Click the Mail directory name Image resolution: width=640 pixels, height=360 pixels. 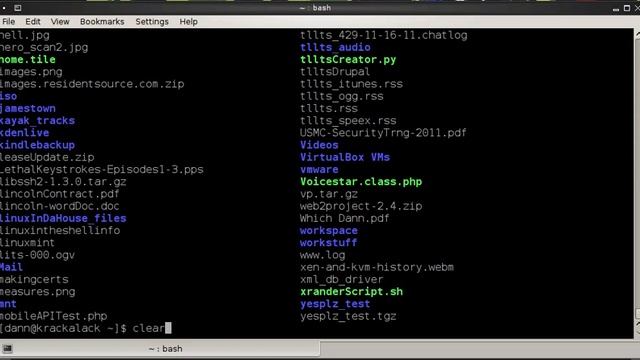click(11, 267)
